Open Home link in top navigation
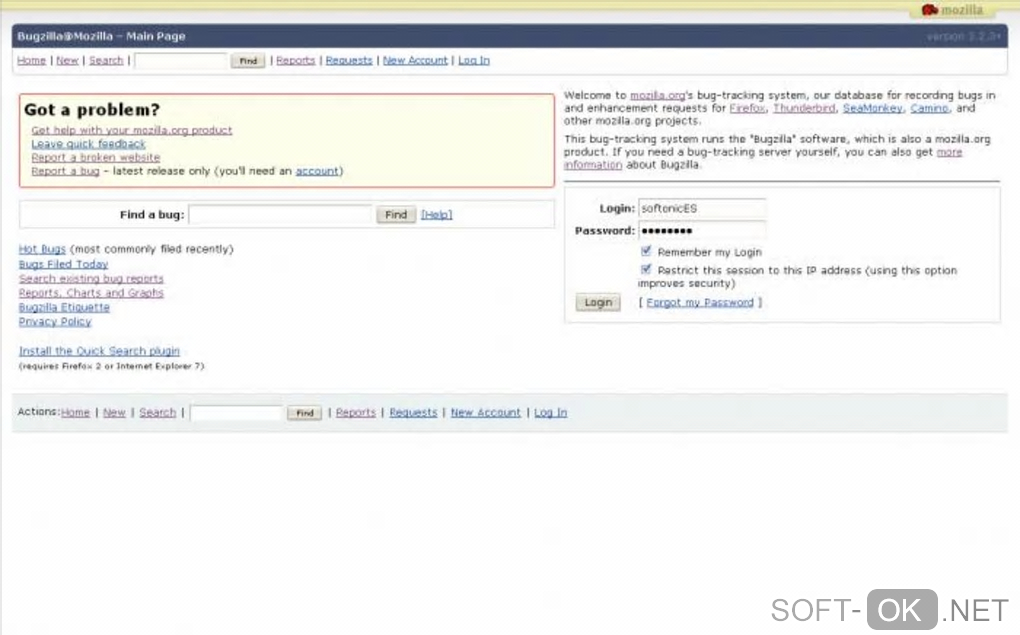The height and width of the screenshot is (635, 1020). [31, 61]
